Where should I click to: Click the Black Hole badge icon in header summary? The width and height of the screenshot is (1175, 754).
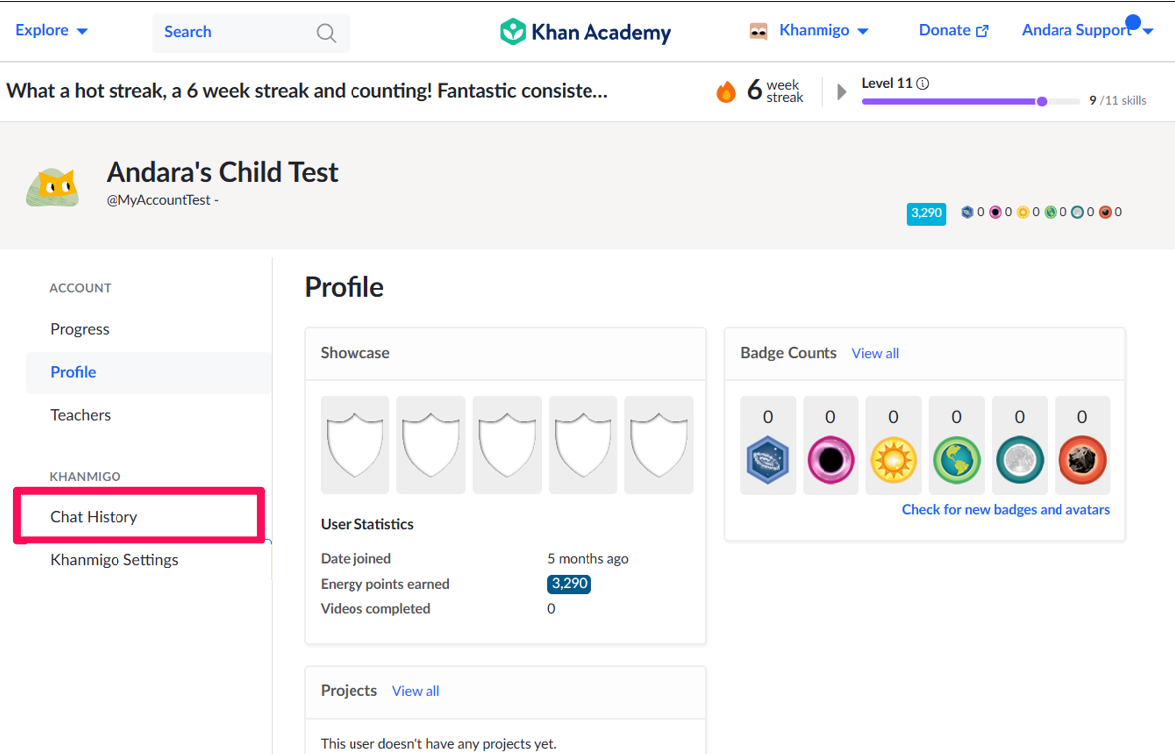coord(995,212)
